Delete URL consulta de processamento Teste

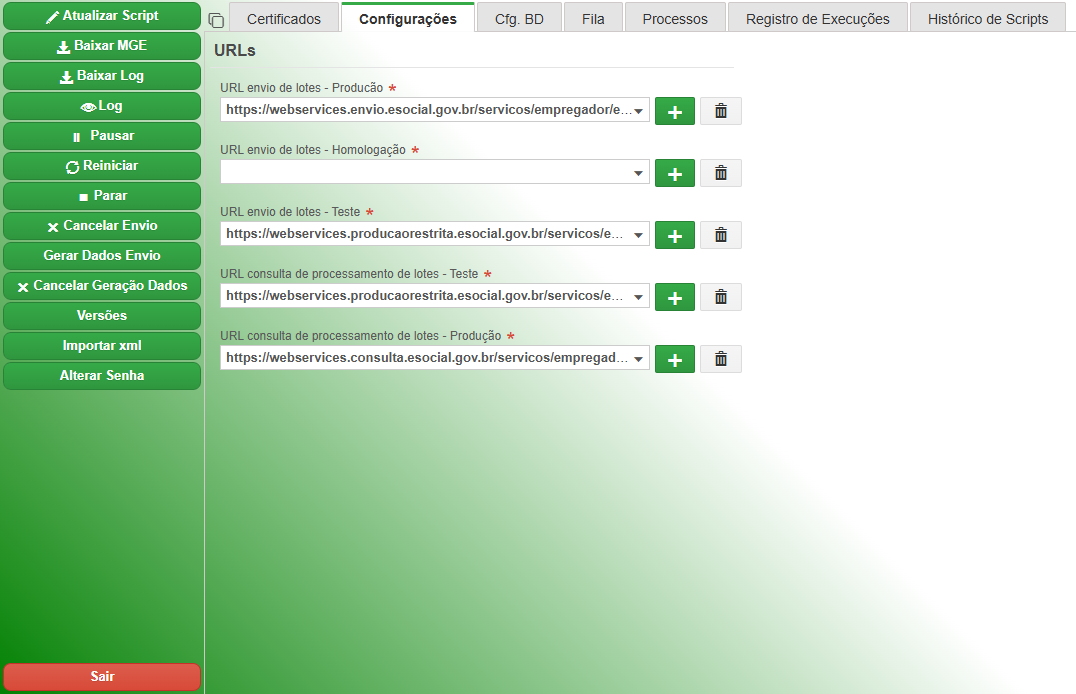[721, 297]
